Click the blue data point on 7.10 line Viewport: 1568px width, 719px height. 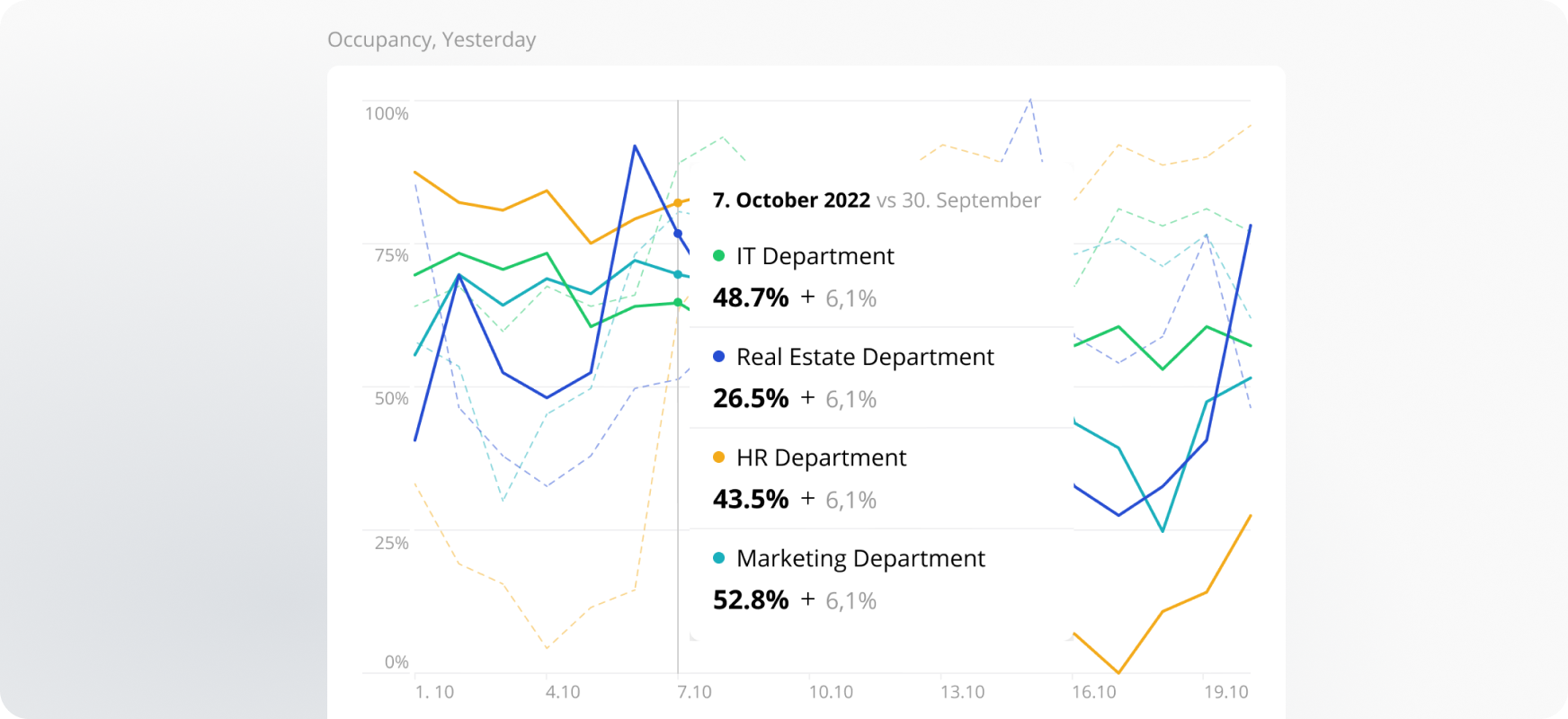(x=678, y=234)
